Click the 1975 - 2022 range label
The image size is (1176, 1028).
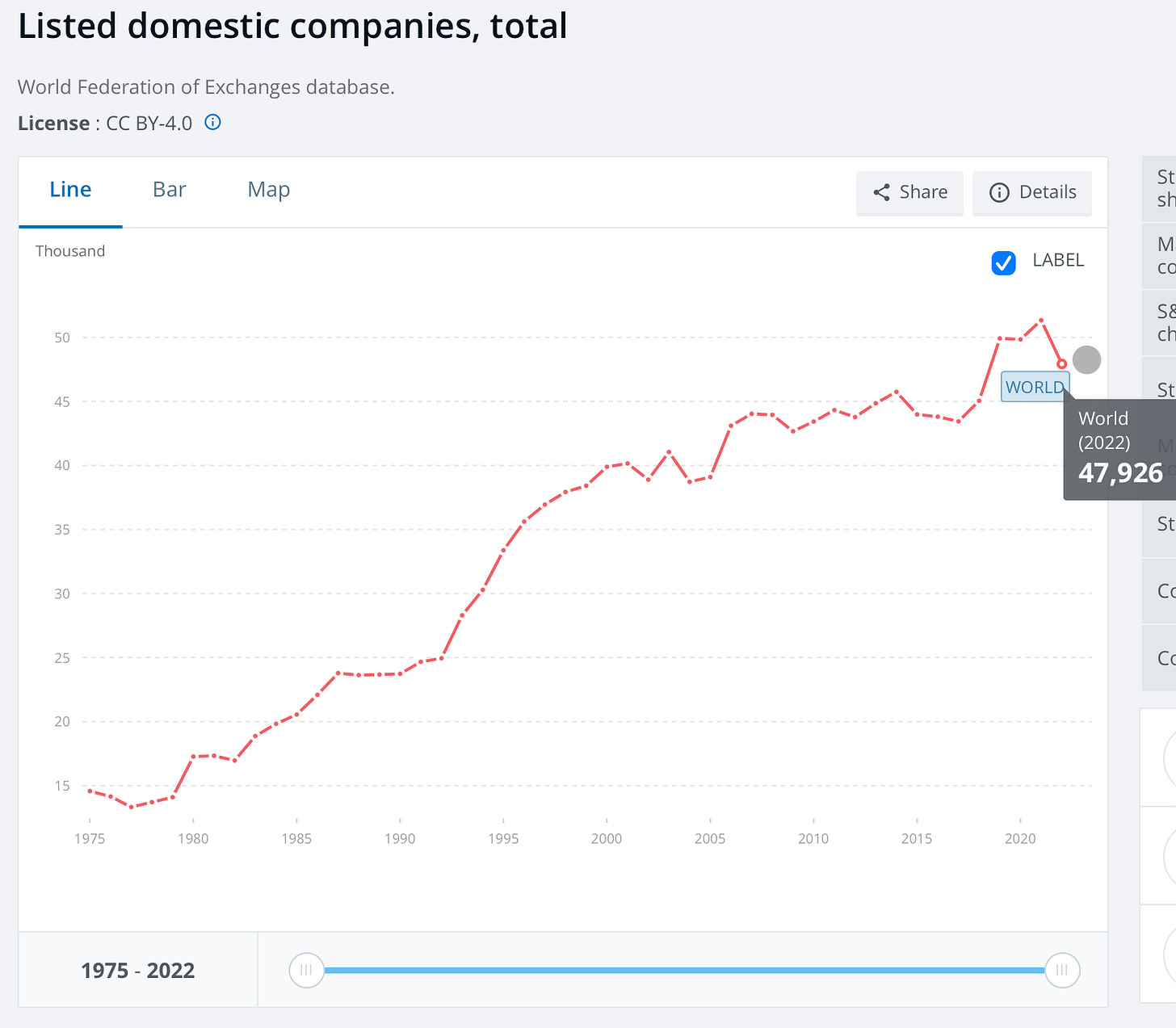[x=138, y=971]
